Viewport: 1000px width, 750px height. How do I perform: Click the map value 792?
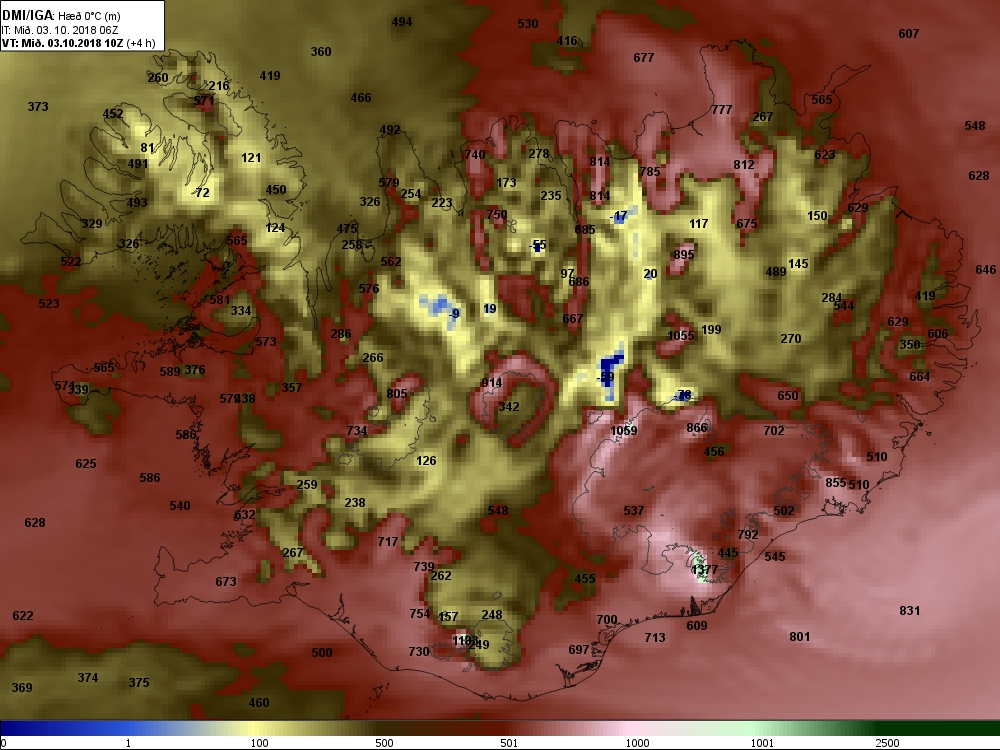(748, 534)
